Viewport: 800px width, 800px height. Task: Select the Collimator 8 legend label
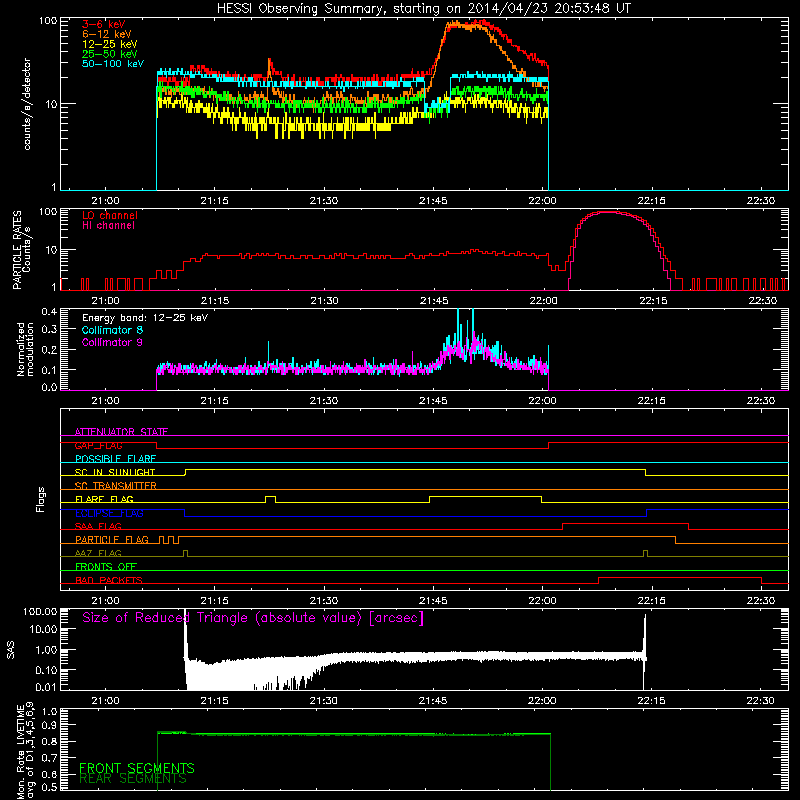(112, 330)
